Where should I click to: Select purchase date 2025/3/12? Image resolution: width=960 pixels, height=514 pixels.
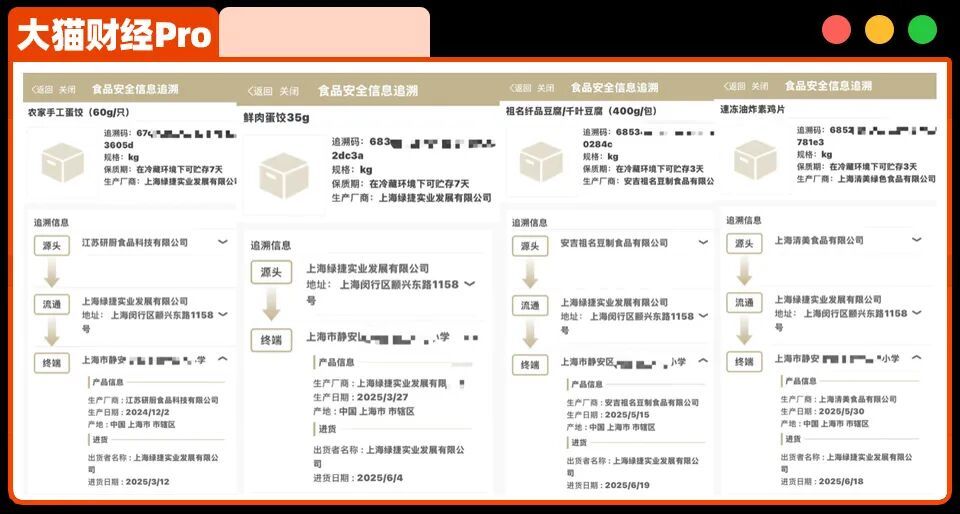point(147,482)
